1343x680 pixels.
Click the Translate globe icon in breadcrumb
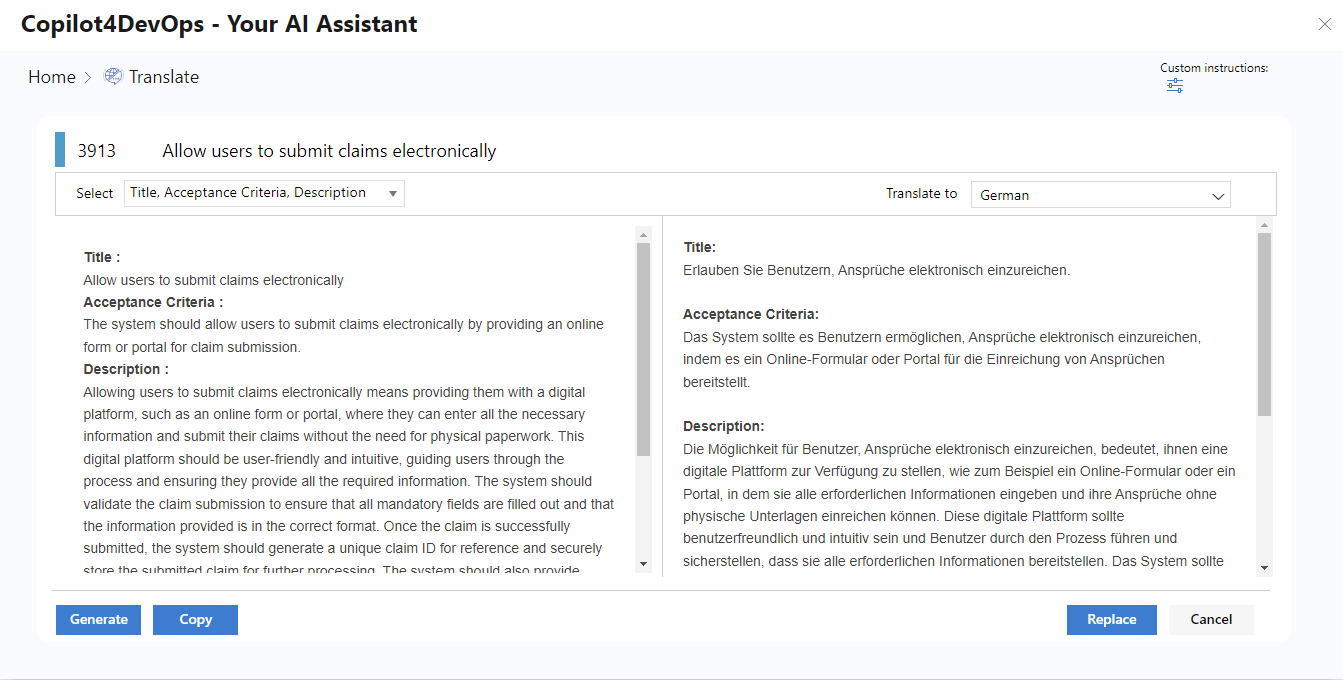113,76
